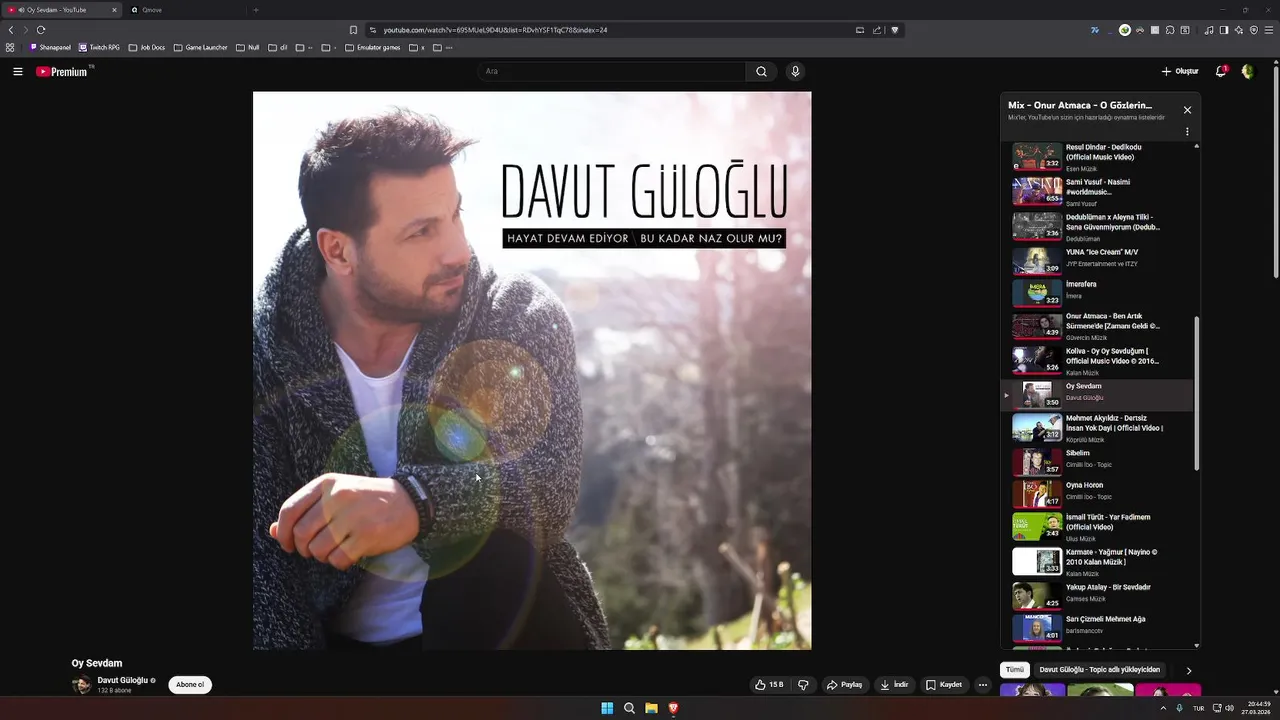Click the Brave icon in taskbar
This screenshot has width=1280, height=720.
[x=673, y=708]
